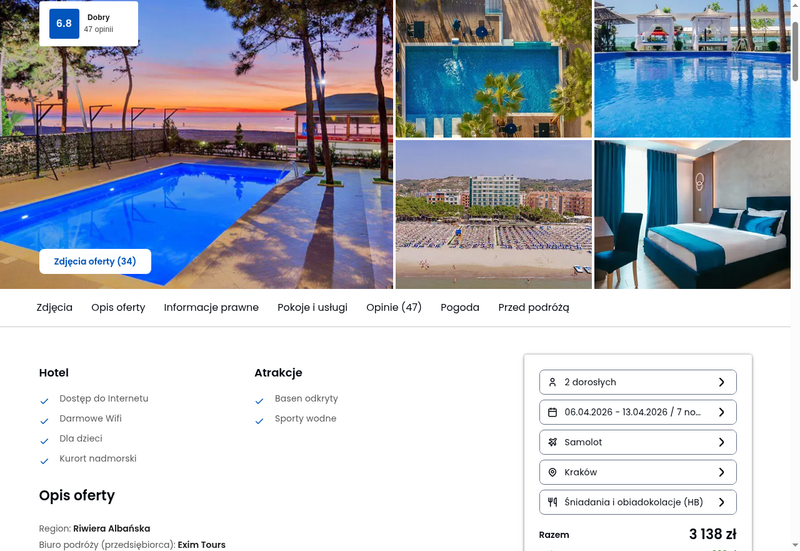Expand the Samolot transport chevron
Screen dimensions: 800x551
click(x=721, y=442)
